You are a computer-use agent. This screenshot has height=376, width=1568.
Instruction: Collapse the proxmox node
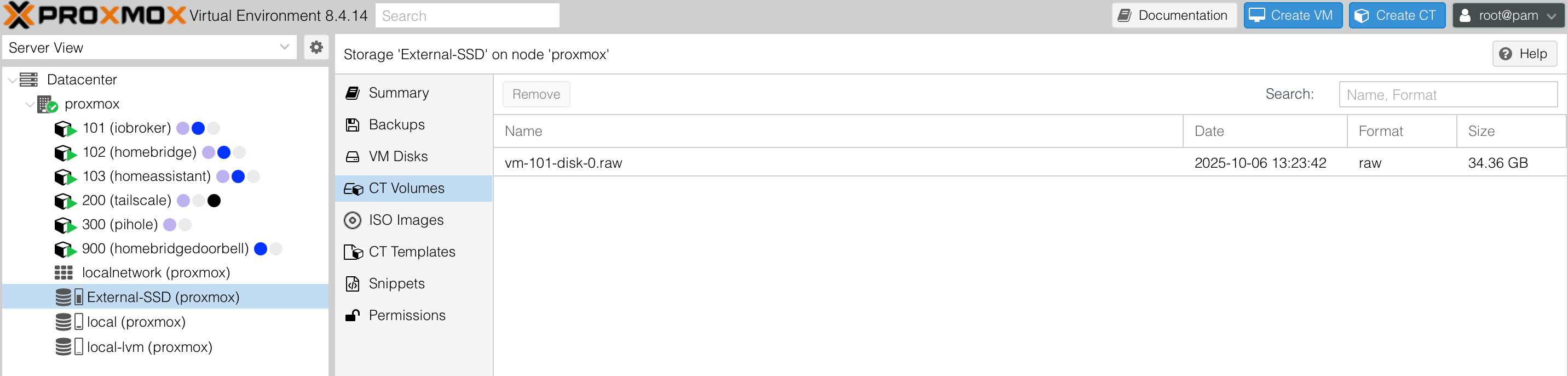tap(29, 104)
